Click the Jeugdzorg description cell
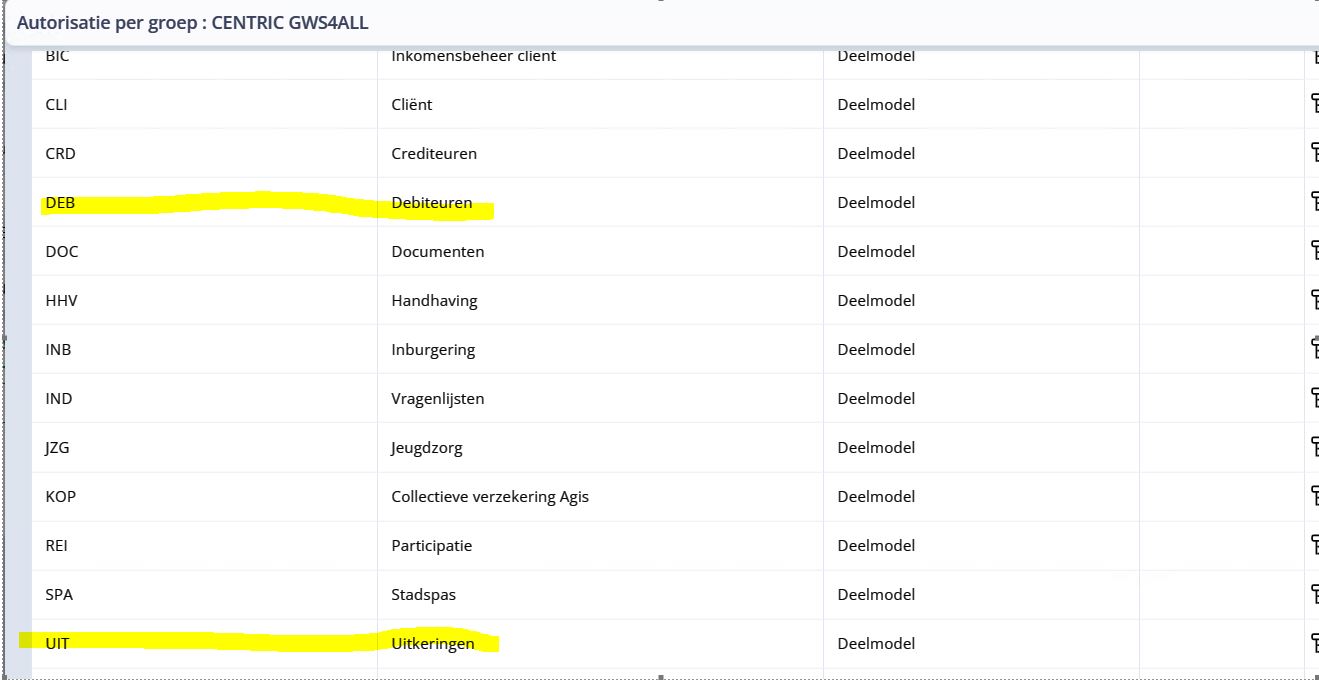Viewport: 1319px width, 680px height. click(600, 447)
